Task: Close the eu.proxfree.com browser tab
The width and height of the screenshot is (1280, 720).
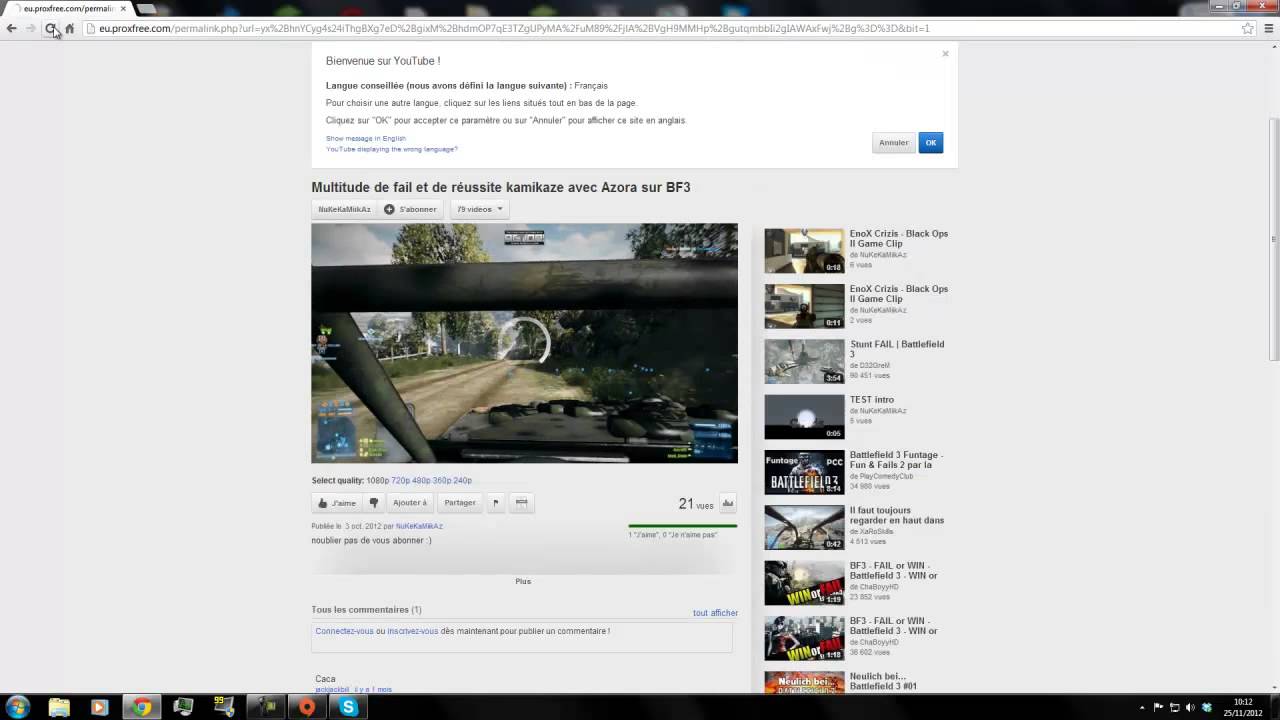Action: pos(123,8)
